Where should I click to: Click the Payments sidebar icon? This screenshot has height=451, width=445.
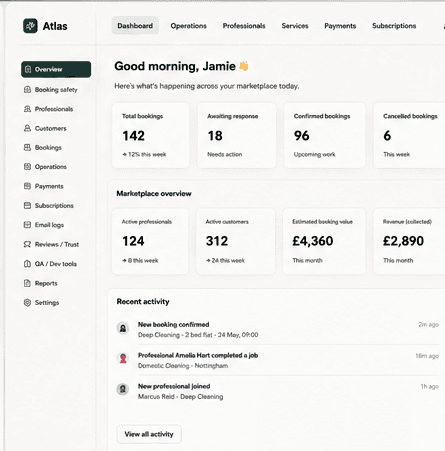[x=27, y=186]
